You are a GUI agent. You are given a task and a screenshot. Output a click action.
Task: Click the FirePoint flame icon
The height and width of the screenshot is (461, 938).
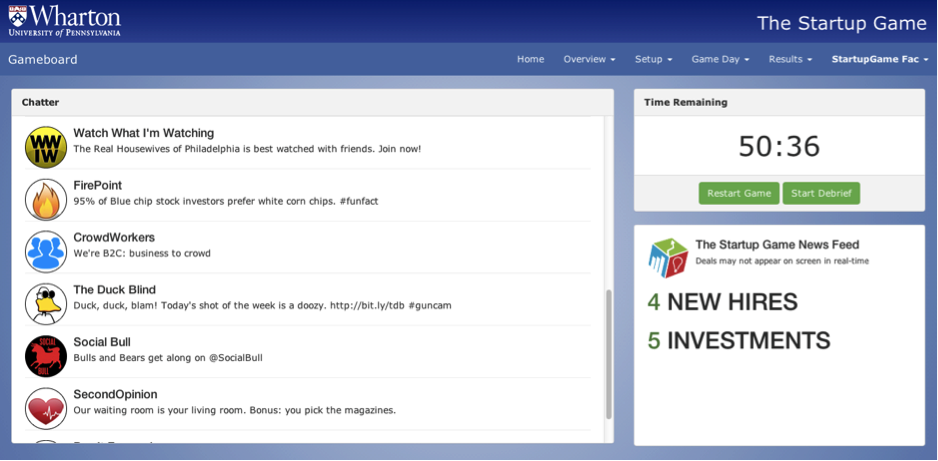click(x=45, y=199)
